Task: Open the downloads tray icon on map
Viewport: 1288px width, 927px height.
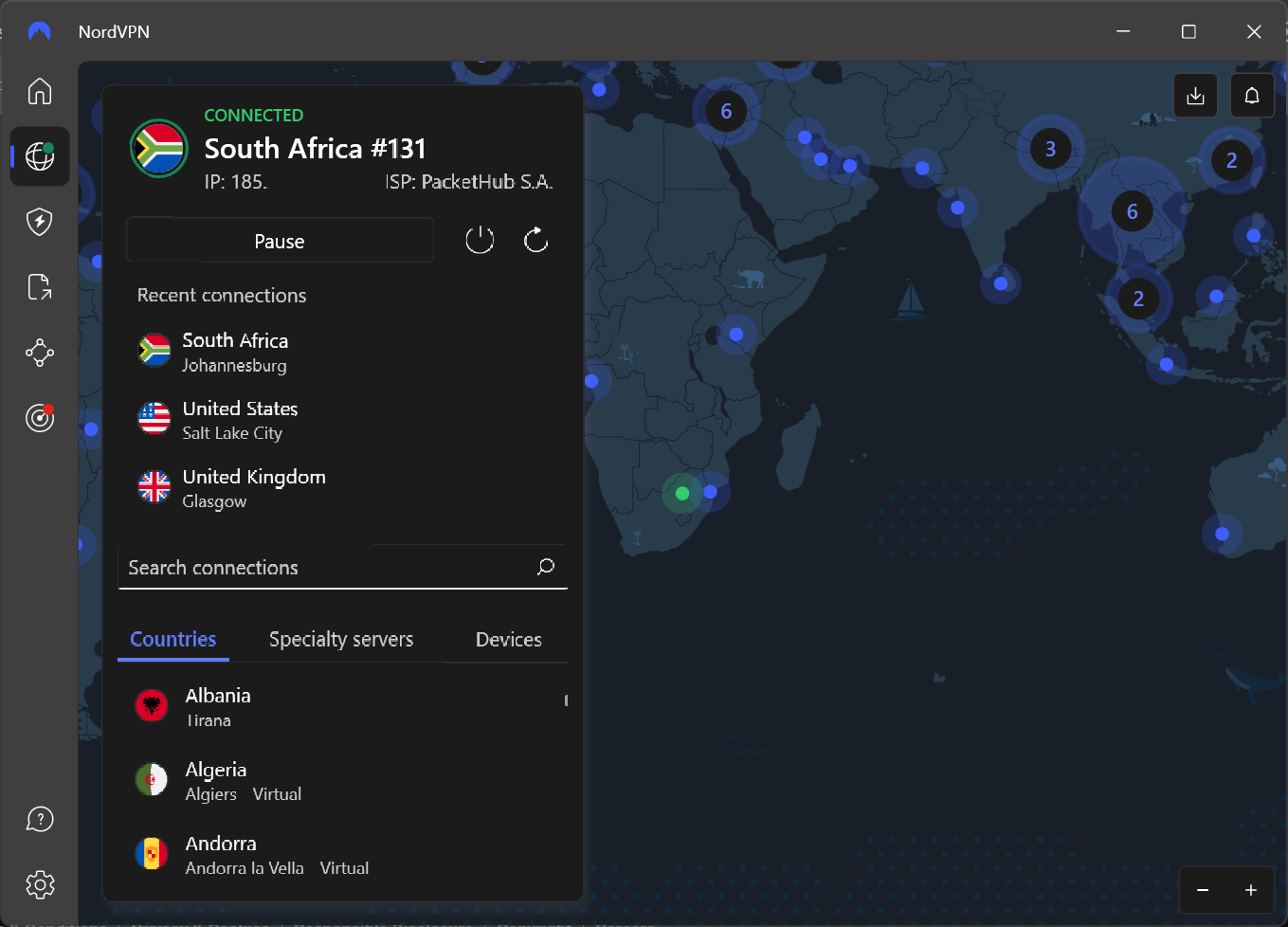Action: tap(1195, 96)
